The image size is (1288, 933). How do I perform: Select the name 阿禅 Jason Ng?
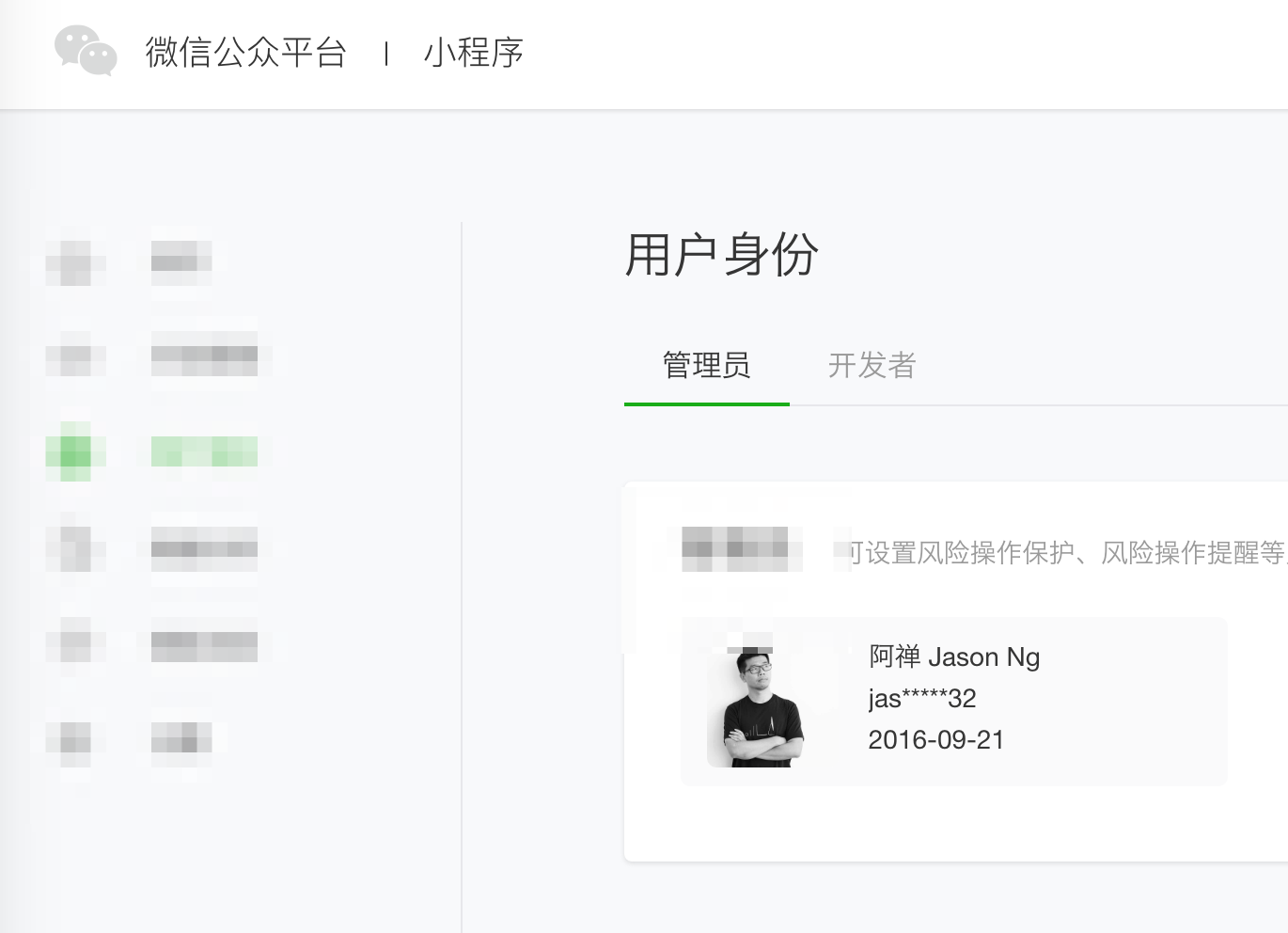coord(954,656)
